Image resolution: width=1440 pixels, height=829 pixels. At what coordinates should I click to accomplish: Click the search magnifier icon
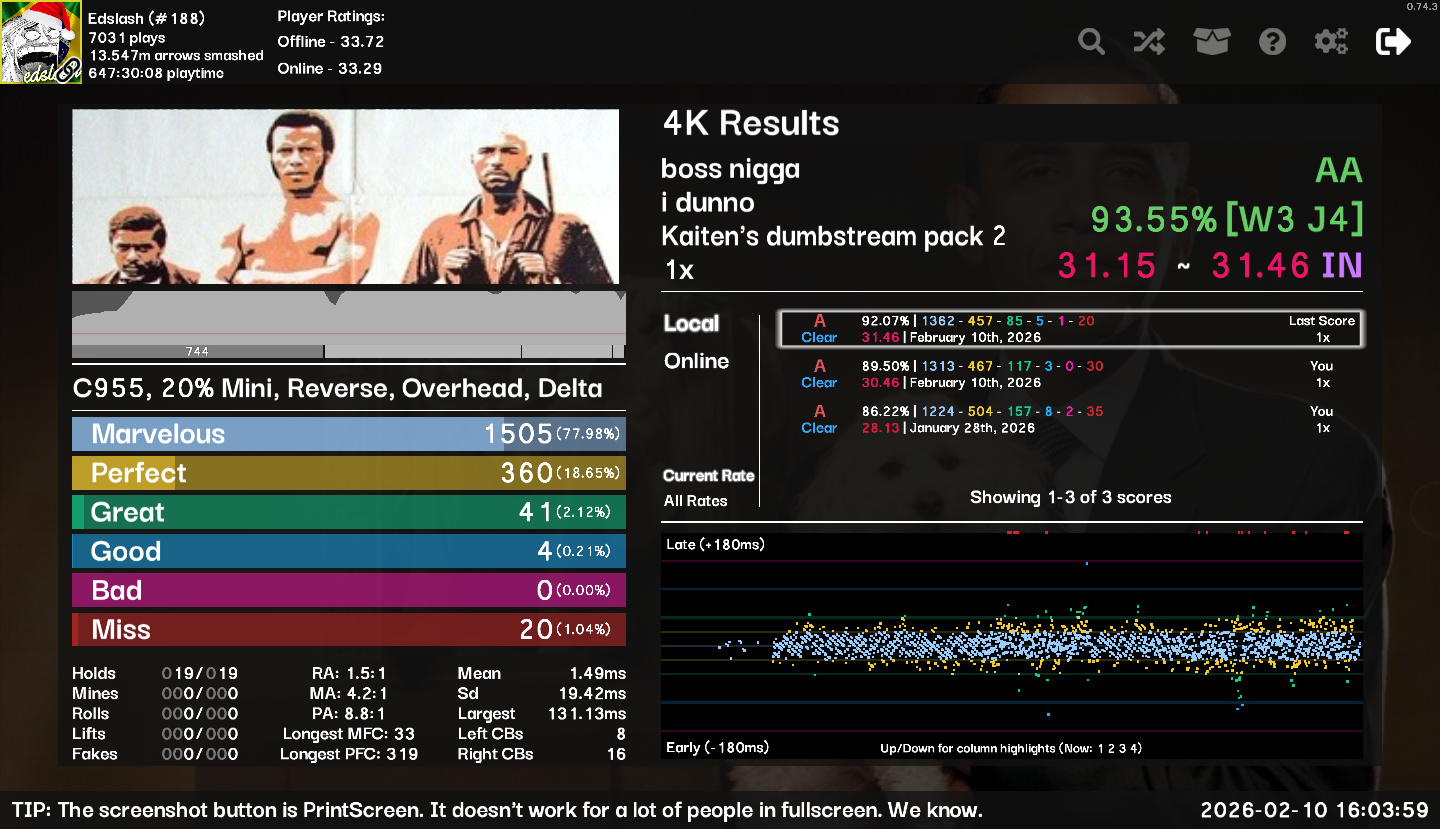point(1091,42)
